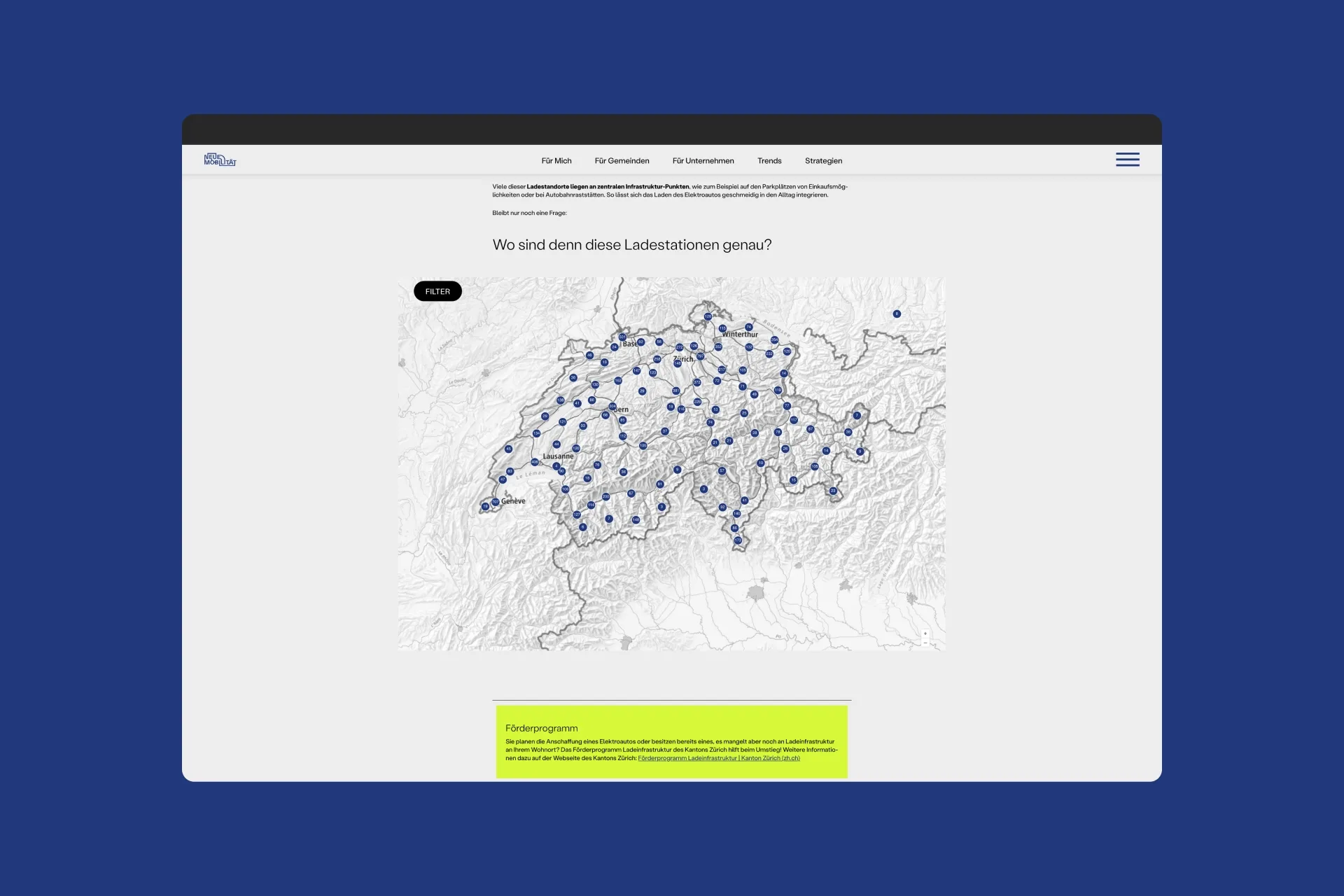
Task: Select the marker cluster beside Winterthur
Action: 722,327
